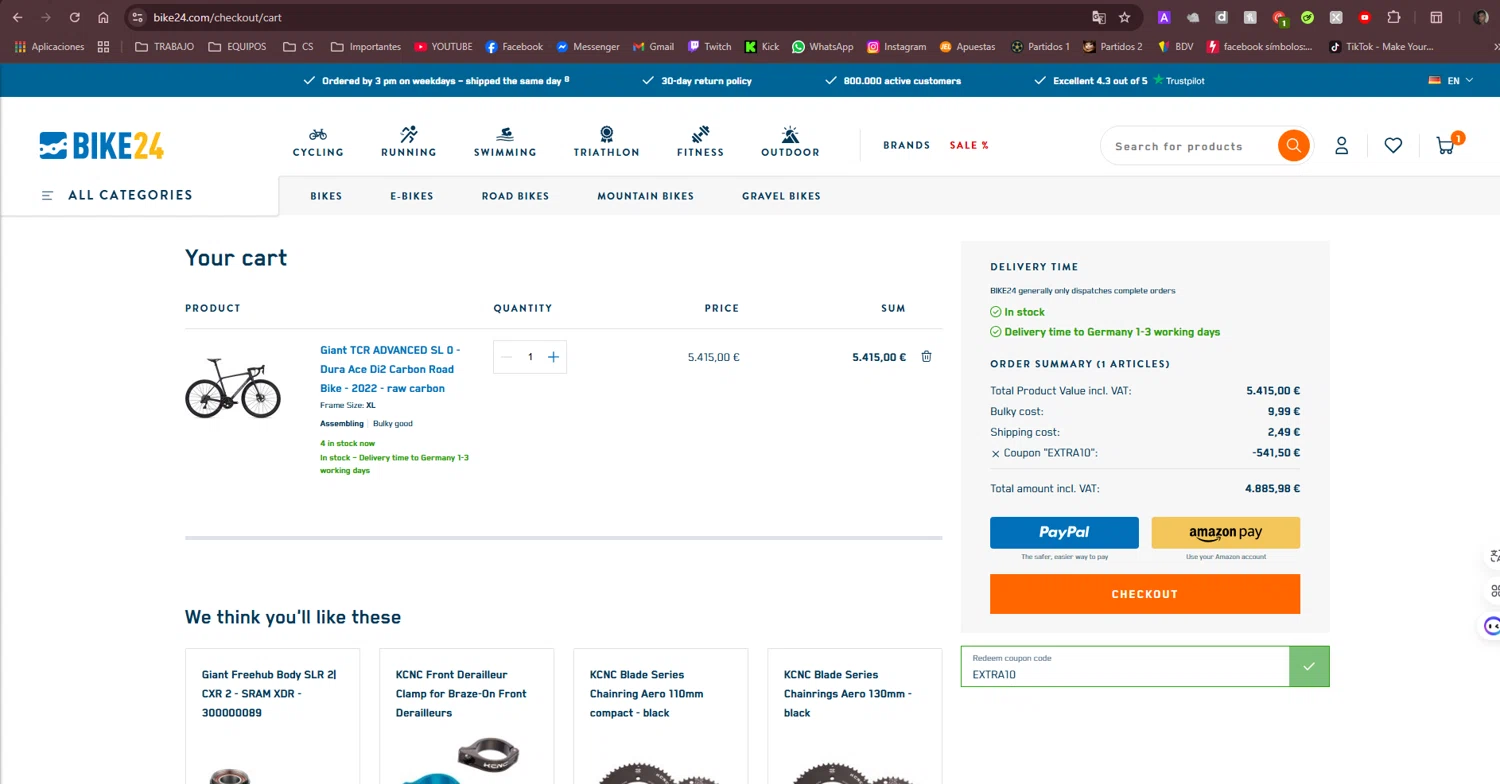Image resolution: width=1500 pixels, height=784 pixels.
Task: Remove coupon EXTRA10 with the X icon
Action: point(995,454)
